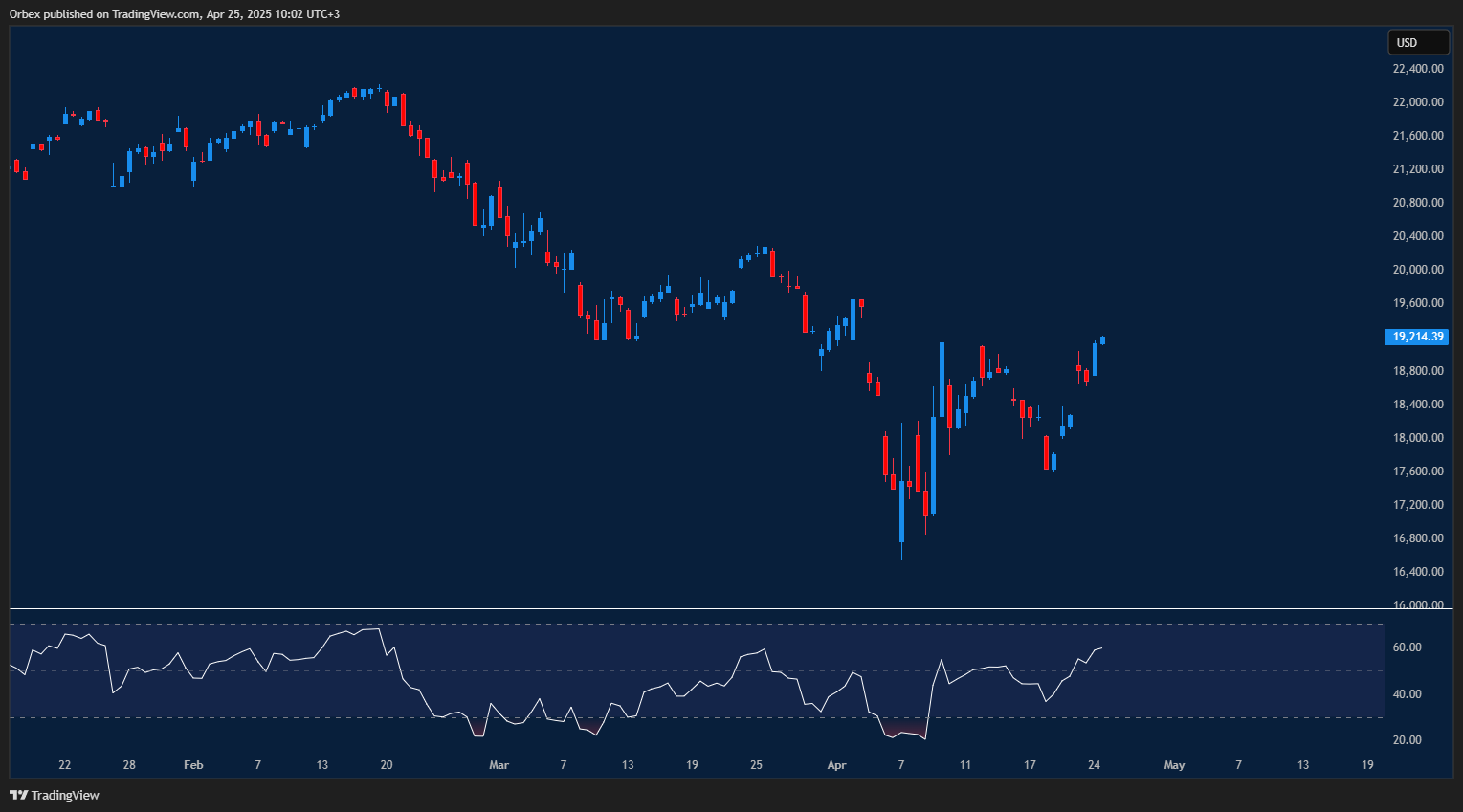
Task: Select the 22,400.00 price axis label
Action: [x=1417, y=68]
